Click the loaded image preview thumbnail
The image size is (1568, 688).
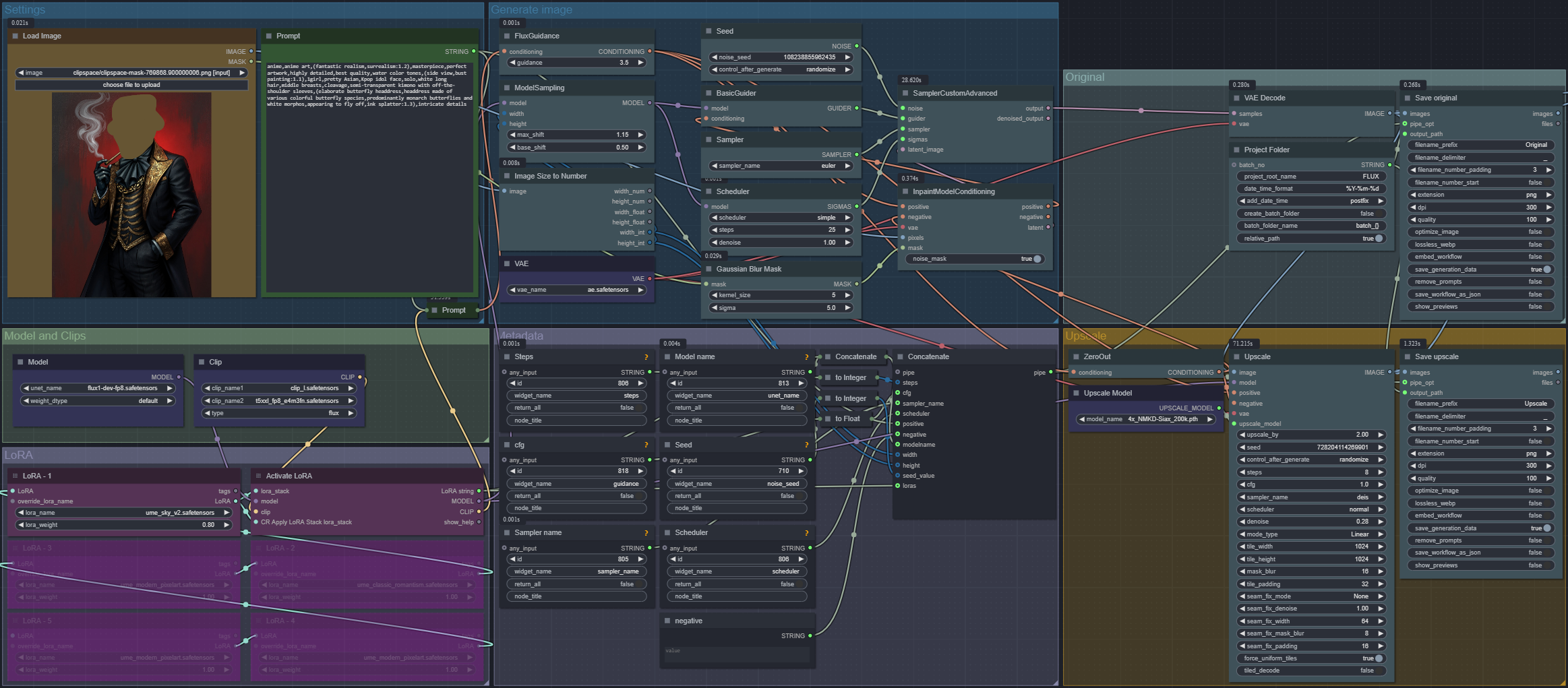[x=131, y=195]
